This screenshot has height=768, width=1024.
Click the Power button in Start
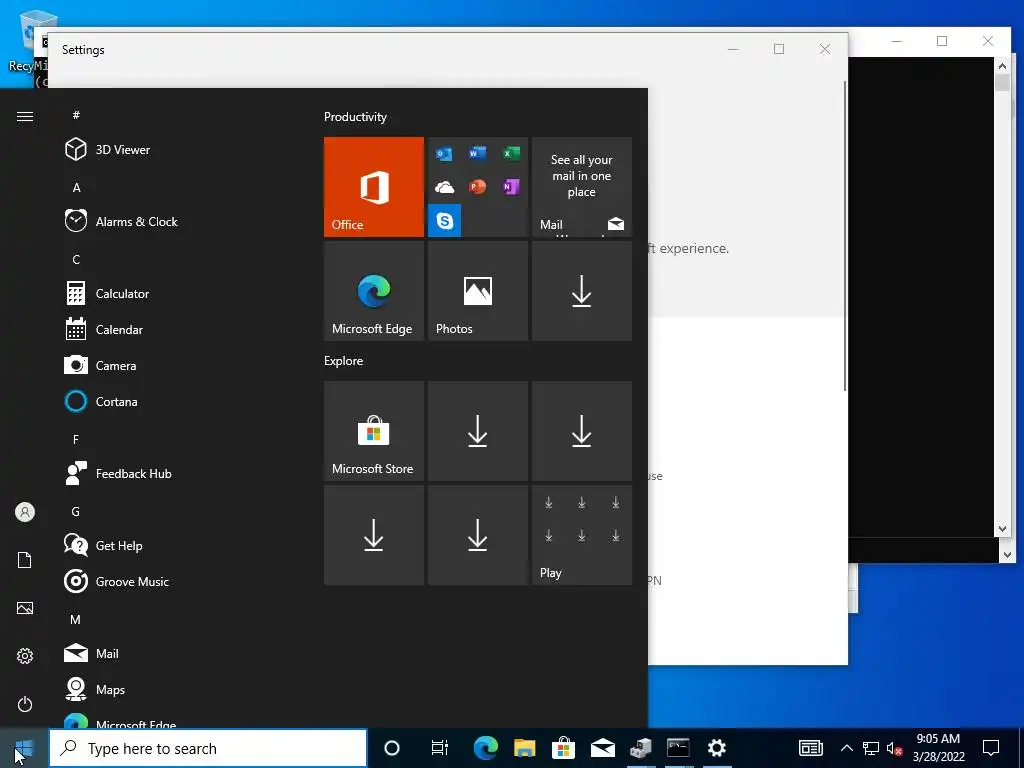(25, 704)
